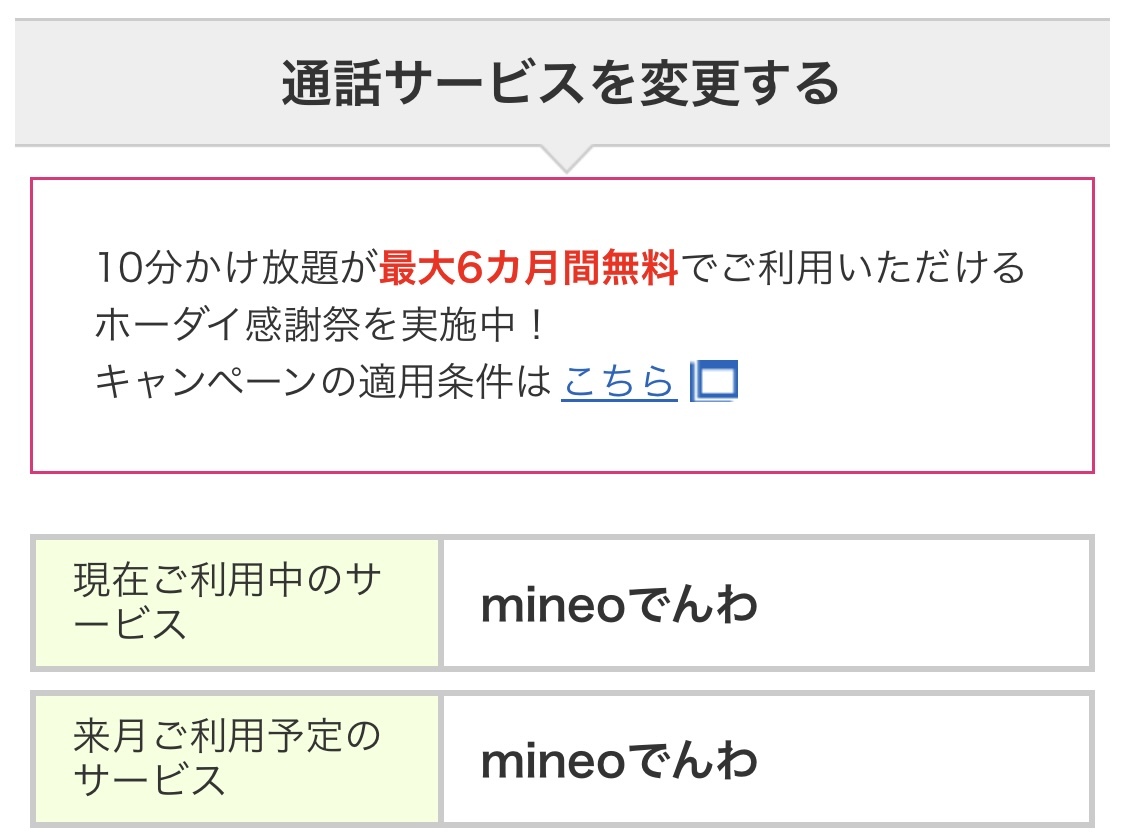Click the red 最大6カ月間無料 text
Image resolution: width=1125 pixels, height=839 pixels.
529,269
